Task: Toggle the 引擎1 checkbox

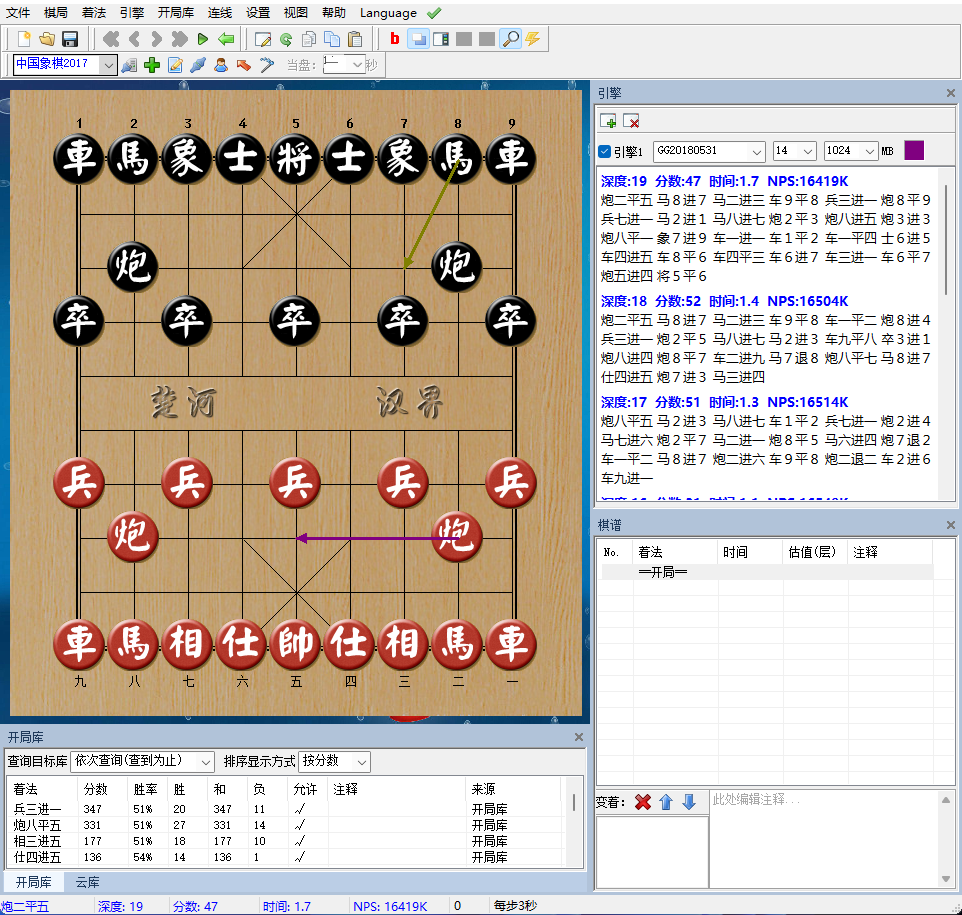Action: tap(604, 151)
